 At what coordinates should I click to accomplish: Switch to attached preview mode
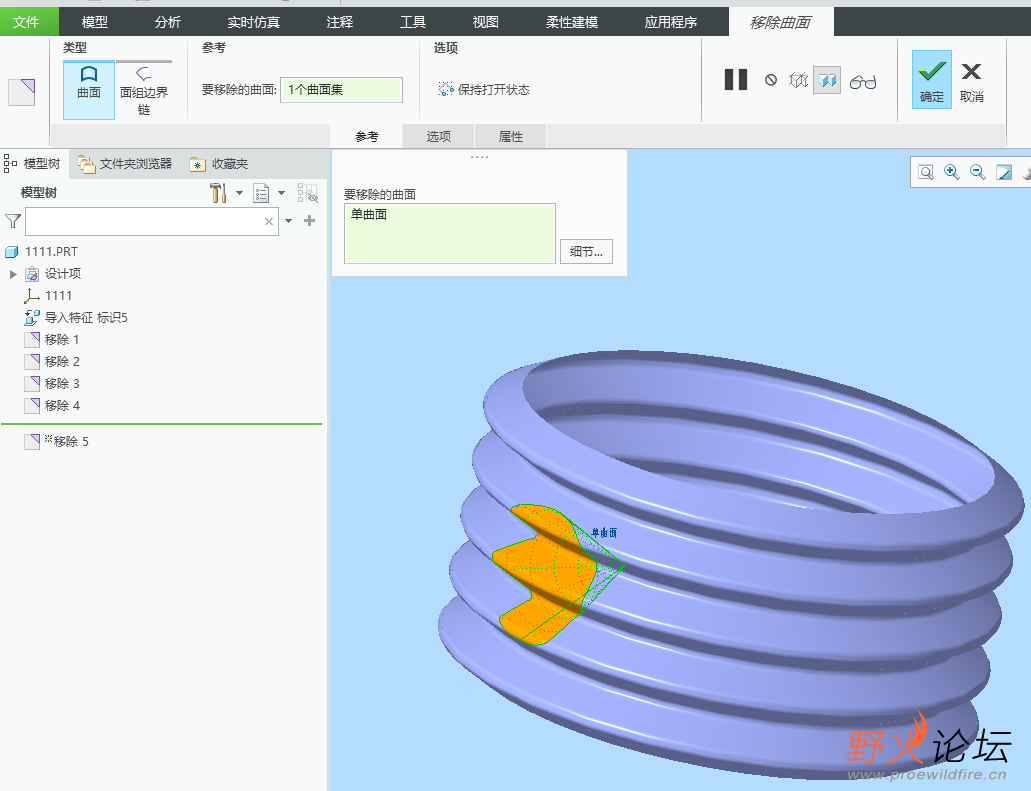[827, 80]
